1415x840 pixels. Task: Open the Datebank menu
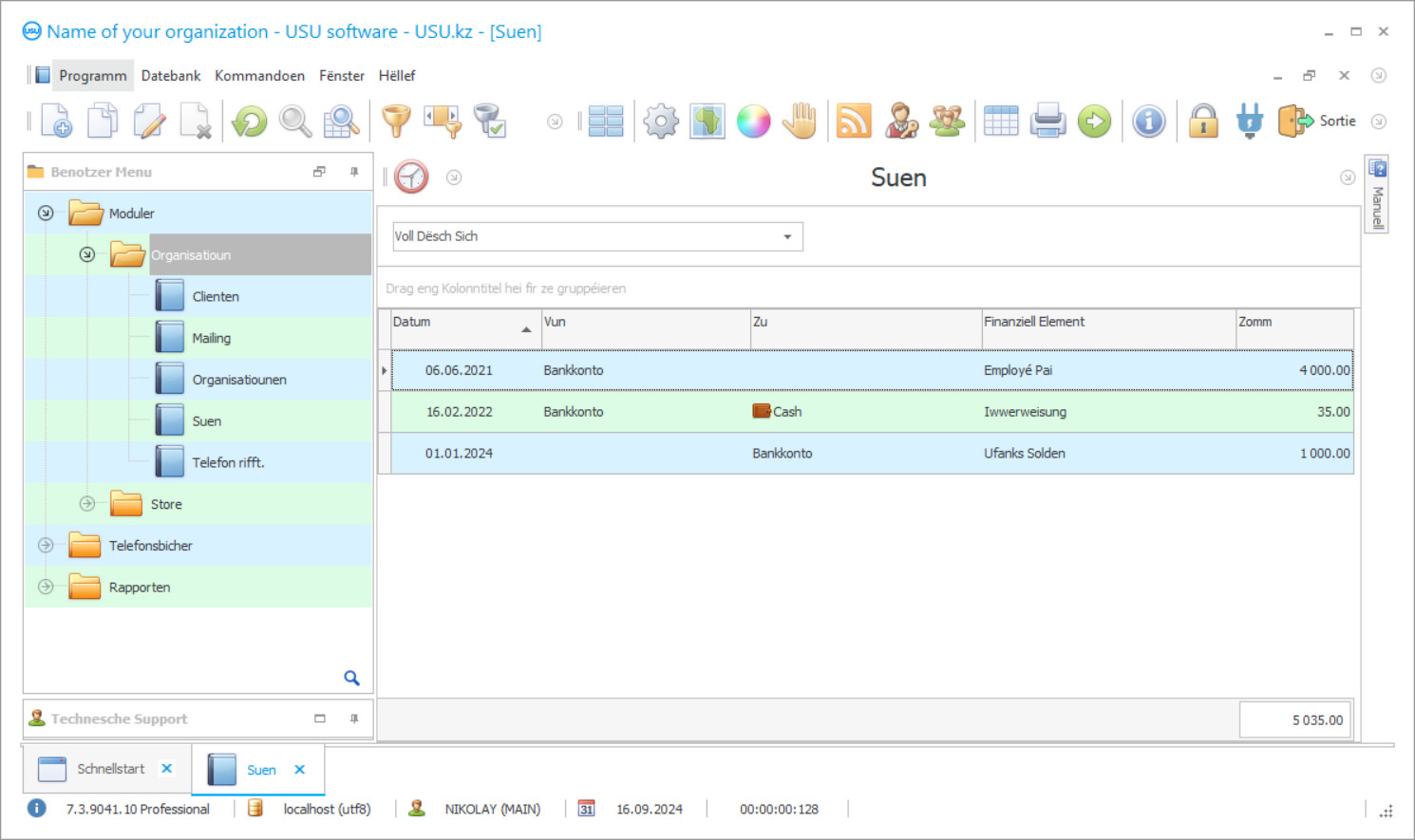click(170, 75)
